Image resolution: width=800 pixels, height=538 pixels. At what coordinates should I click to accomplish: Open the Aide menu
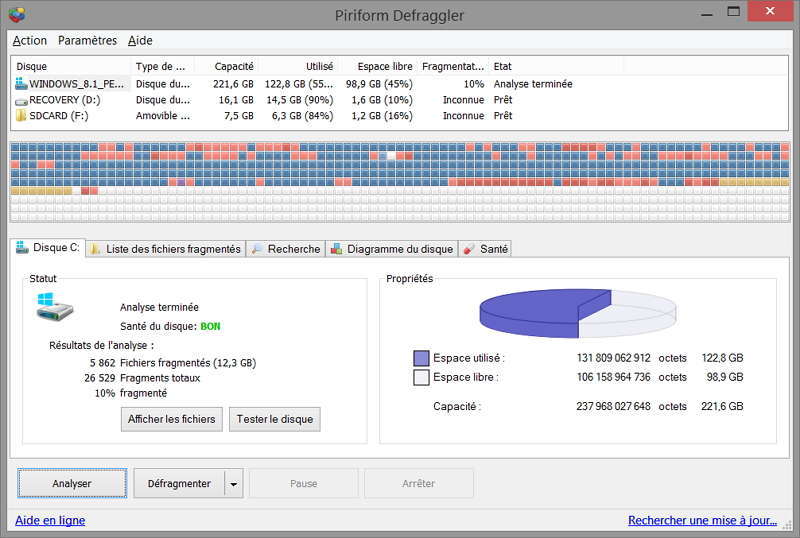pyautogui.click(x=140, y=40)
